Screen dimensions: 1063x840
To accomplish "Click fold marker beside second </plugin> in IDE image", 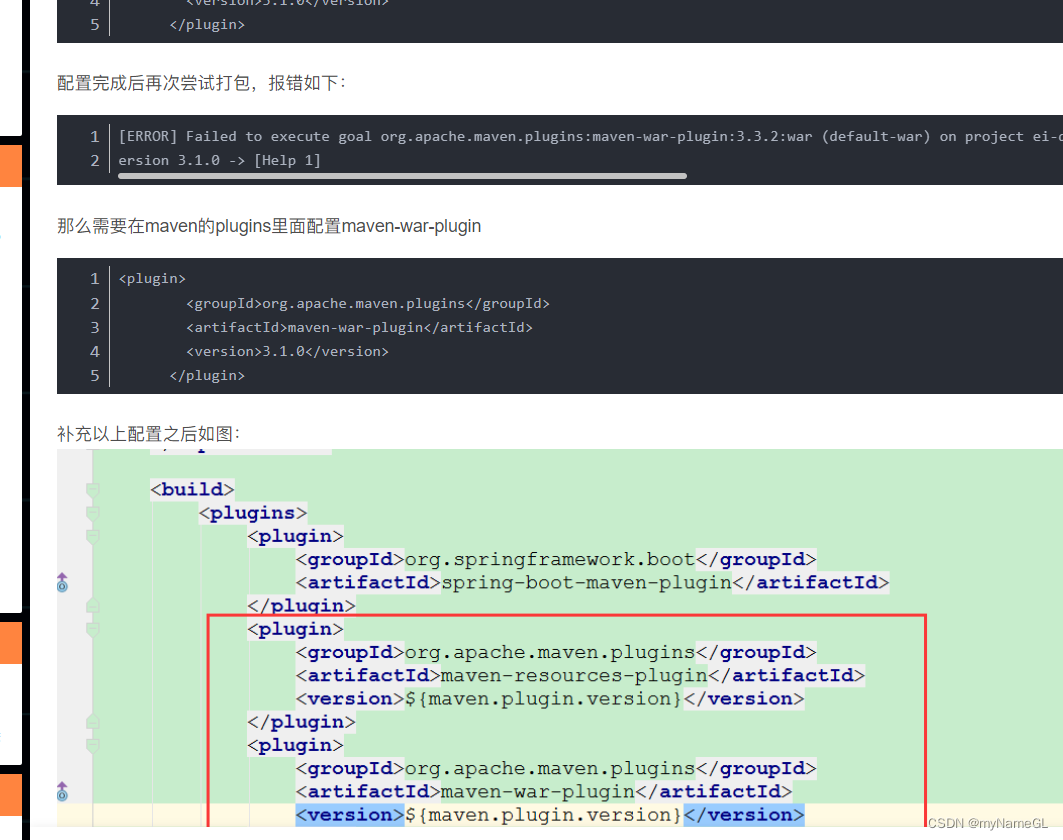I will [x=93, y=722].
